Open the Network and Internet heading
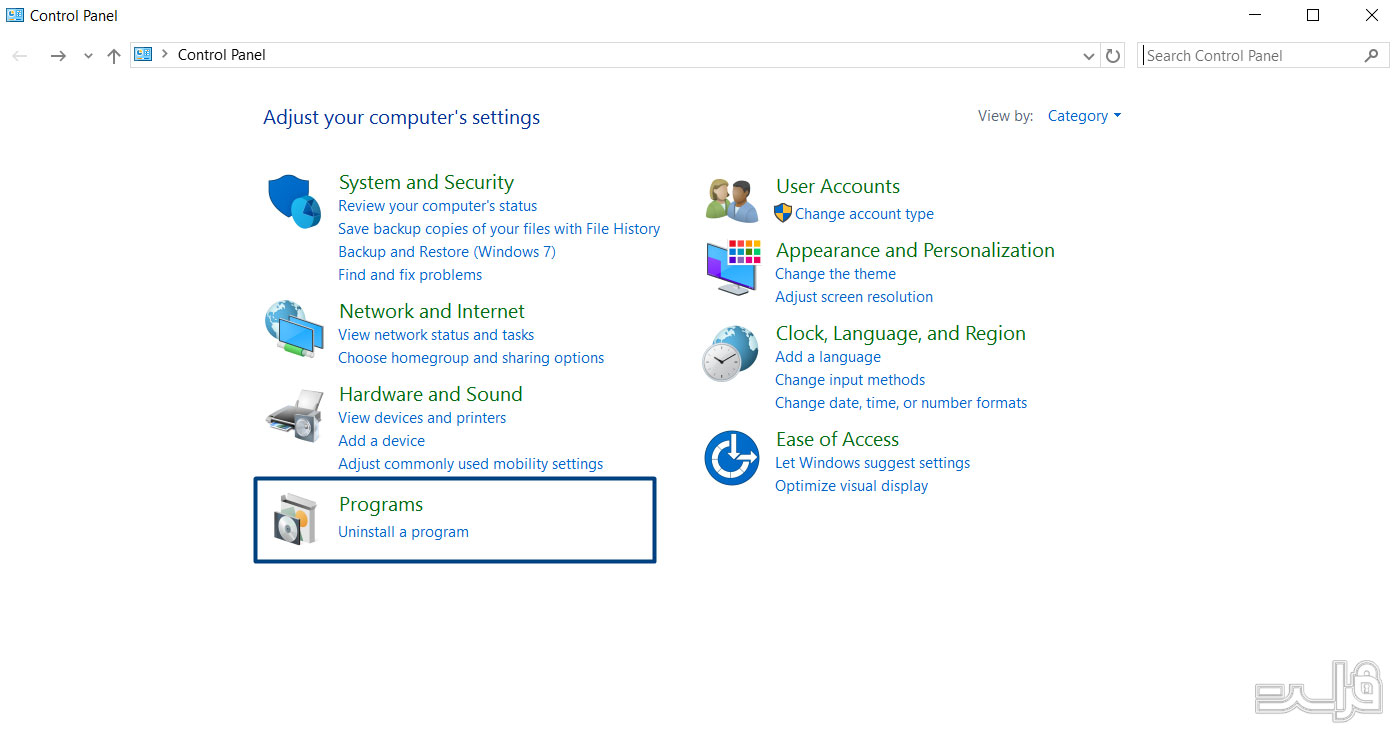 point(432,311)
